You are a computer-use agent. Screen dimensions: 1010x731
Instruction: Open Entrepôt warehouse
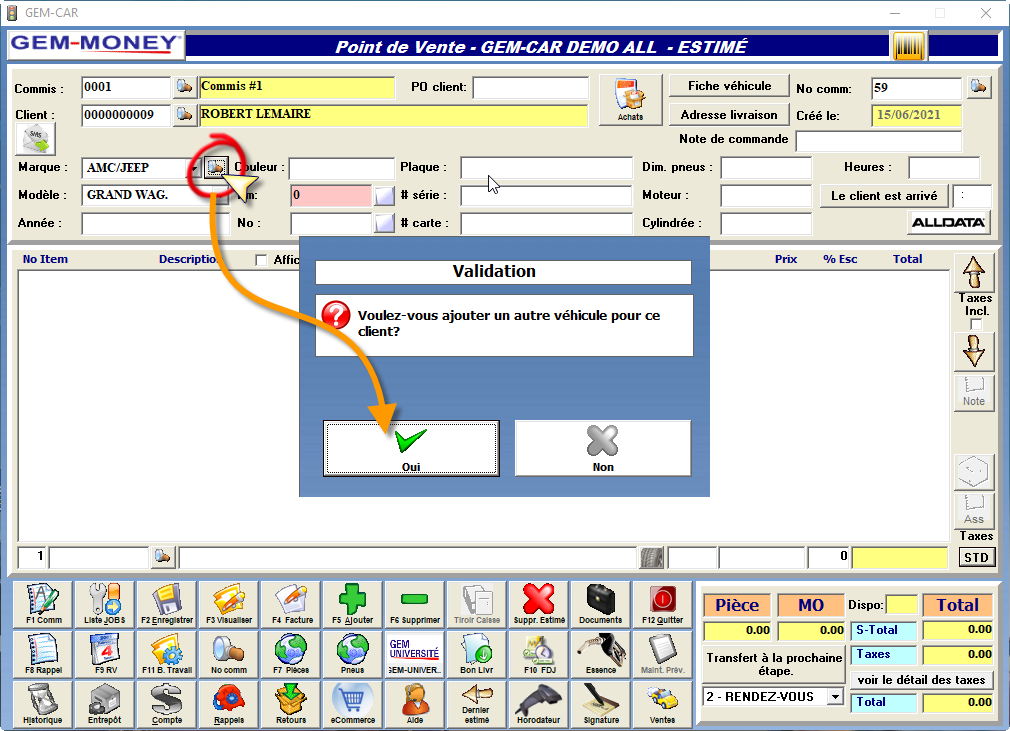105,704
